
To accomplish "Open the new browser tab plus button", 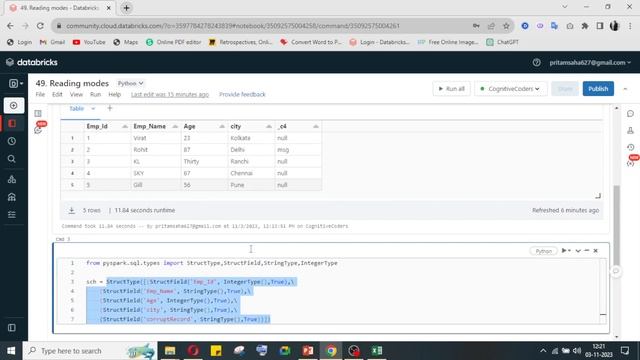I will pyautogui.click(x=127, y=8).
